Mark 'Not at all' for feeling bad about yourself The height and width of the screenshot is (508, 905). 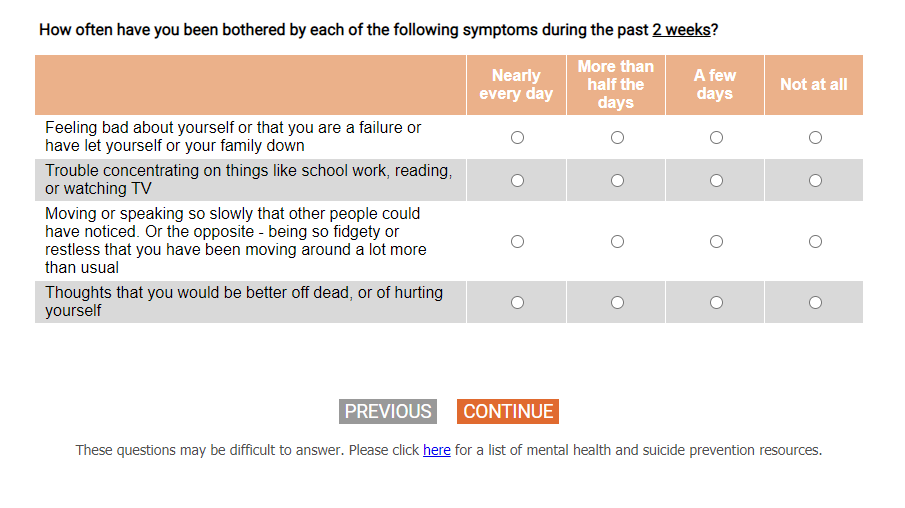(815, 138)
